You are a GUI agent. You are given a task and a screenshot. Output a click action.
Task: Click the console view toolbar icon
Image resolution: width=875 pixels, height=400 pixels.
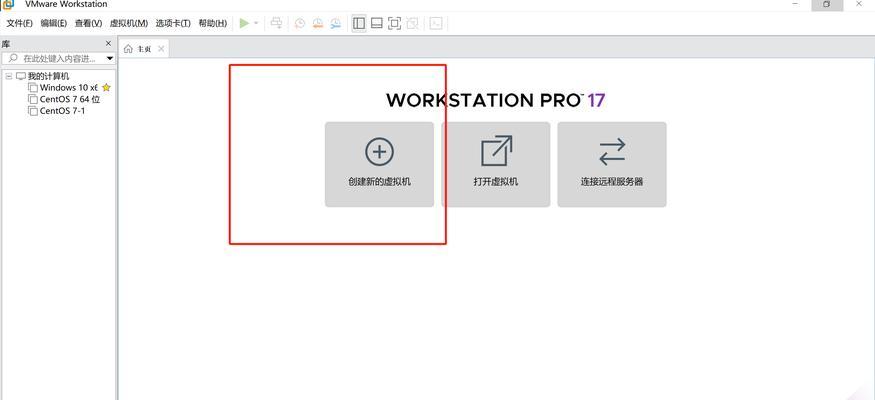click(436, 23)
